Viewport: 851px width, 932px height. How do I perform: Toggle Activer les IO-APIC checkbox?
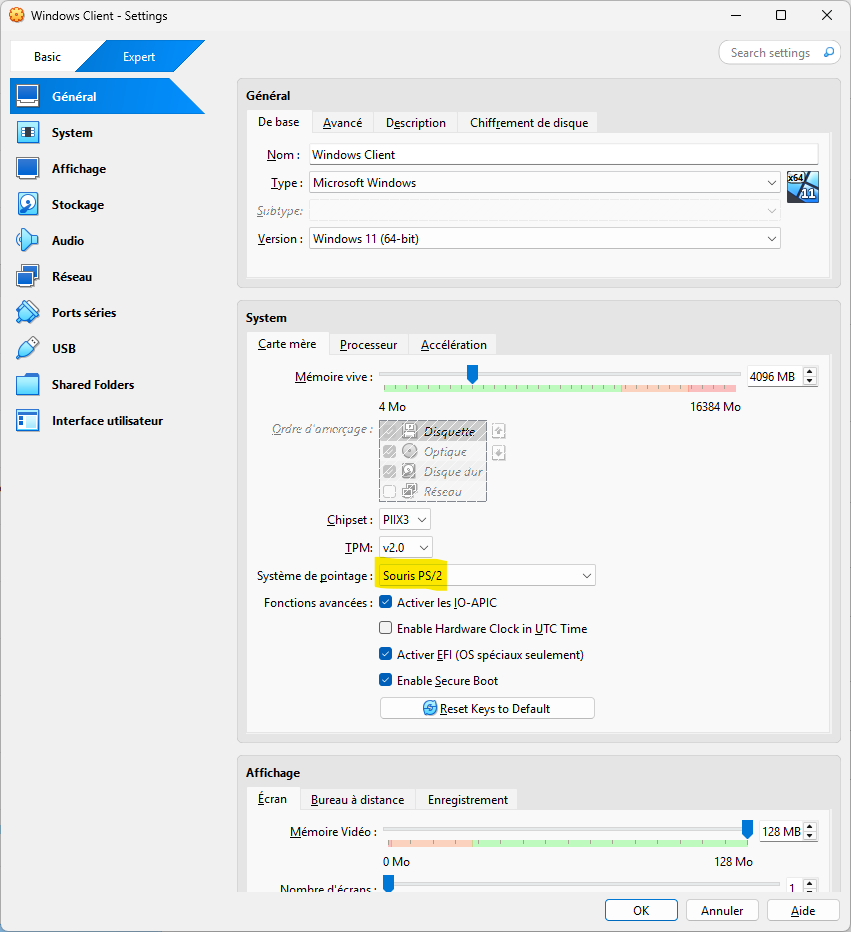point(386,602)
